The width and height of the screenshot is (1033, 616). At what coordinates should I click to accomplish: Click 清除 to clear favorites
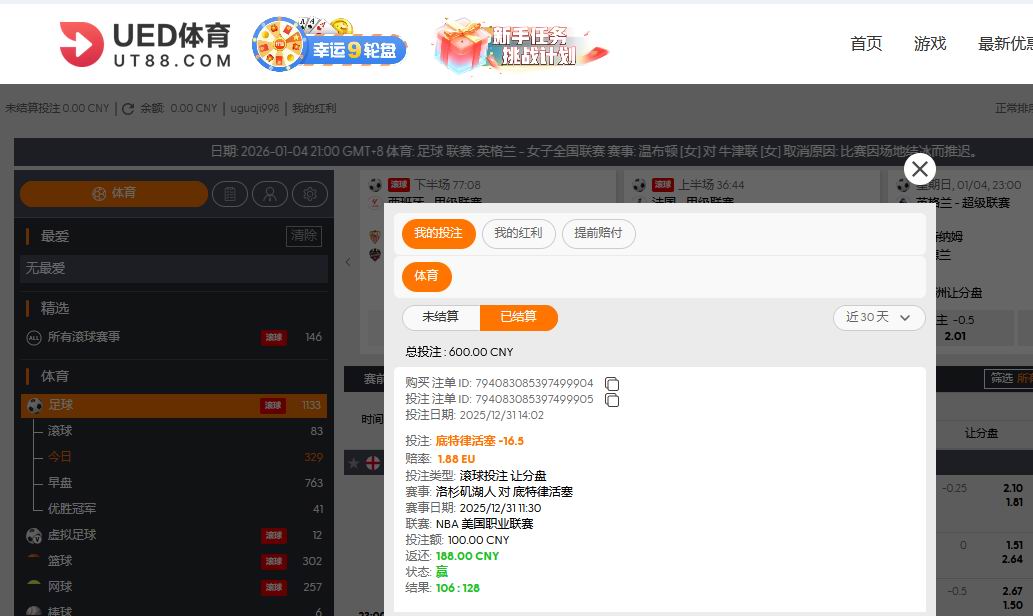304,236
